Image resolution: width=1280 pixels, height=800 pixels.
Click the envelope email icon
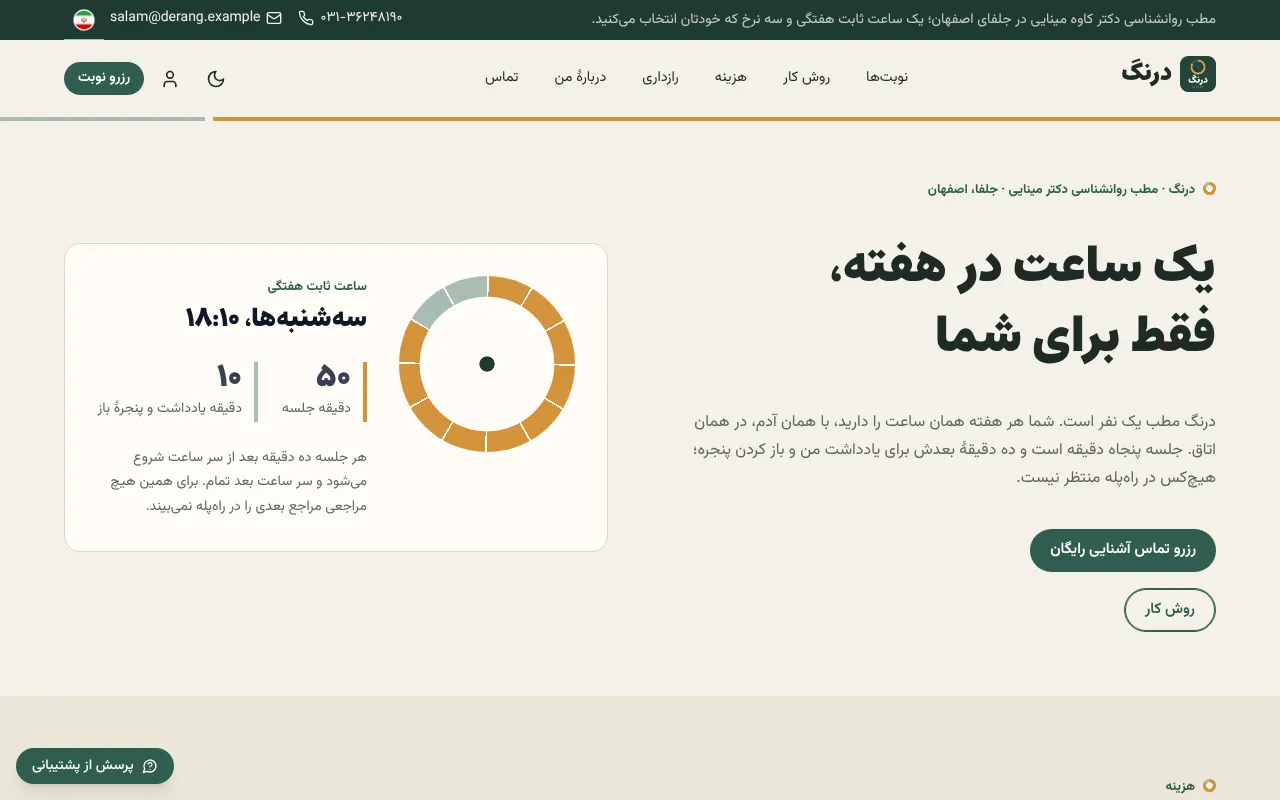coord(274,18)
